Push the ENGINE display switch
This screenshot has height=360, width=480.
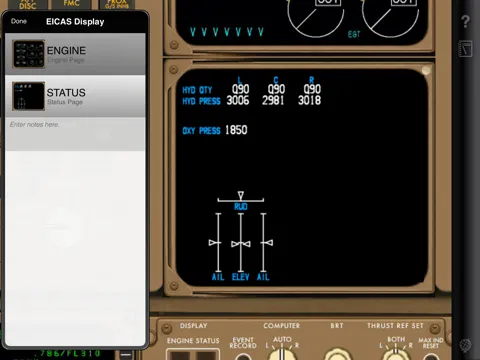click(179, 355)
